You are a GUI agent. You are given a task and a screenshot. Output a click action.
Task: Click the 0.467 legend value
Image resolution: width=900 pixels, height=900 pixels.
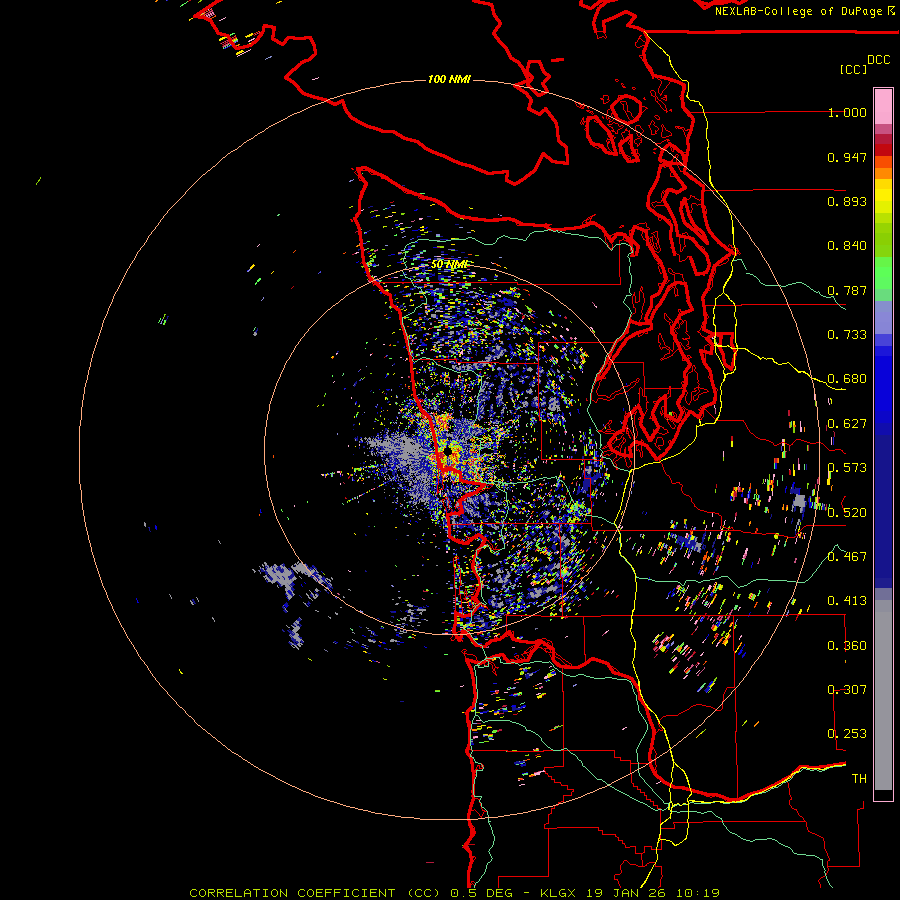847,557
